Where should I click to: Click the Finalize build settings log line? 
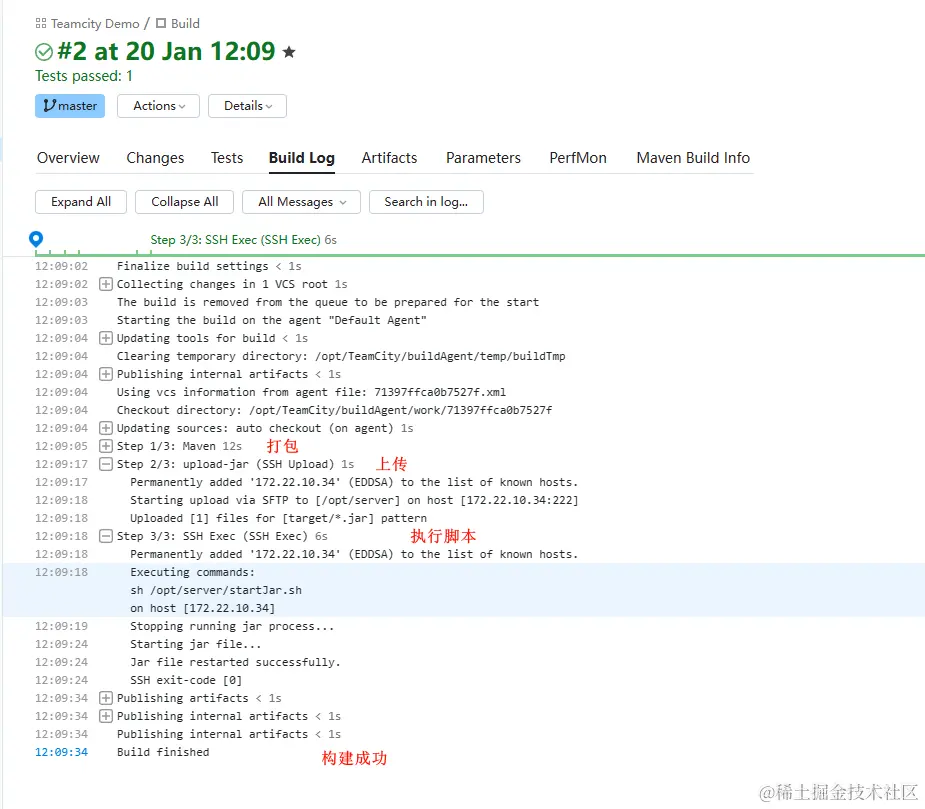209,266
